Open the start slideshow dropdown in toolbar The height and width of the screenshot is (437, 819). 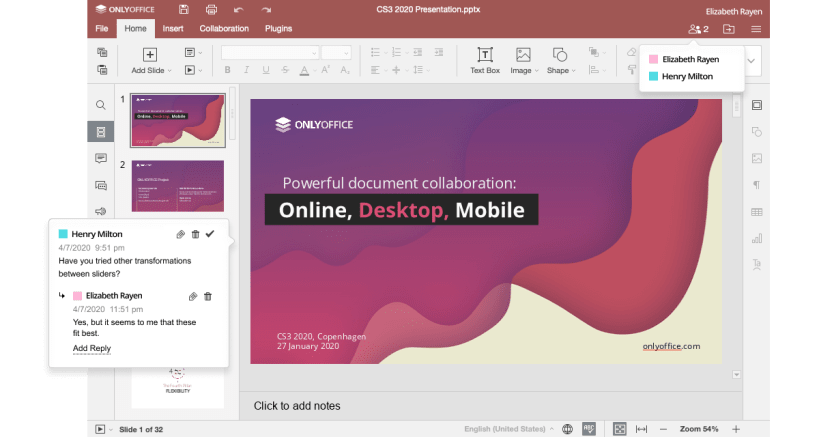click(193, 70)
